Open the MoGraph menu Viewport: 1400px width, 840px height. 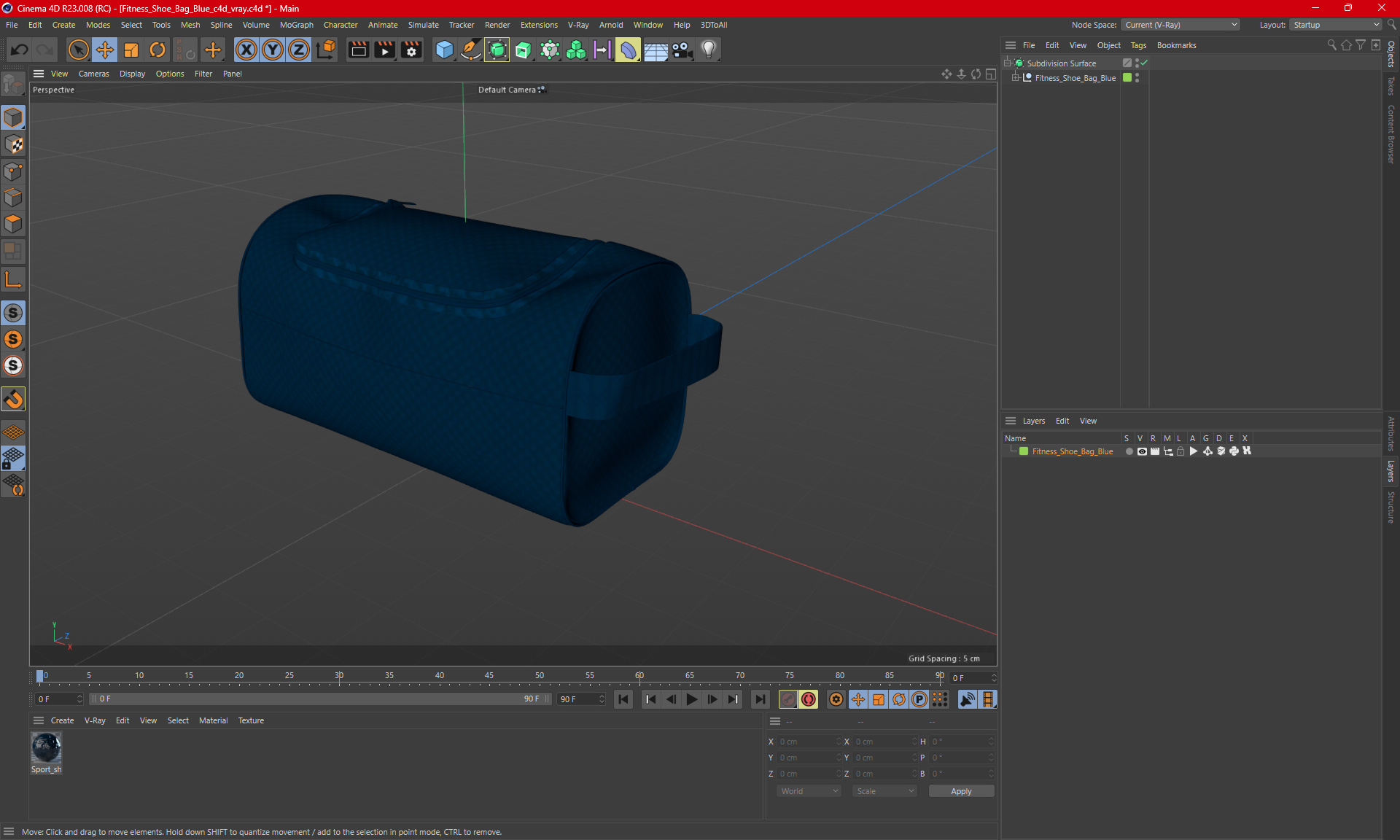296,25
